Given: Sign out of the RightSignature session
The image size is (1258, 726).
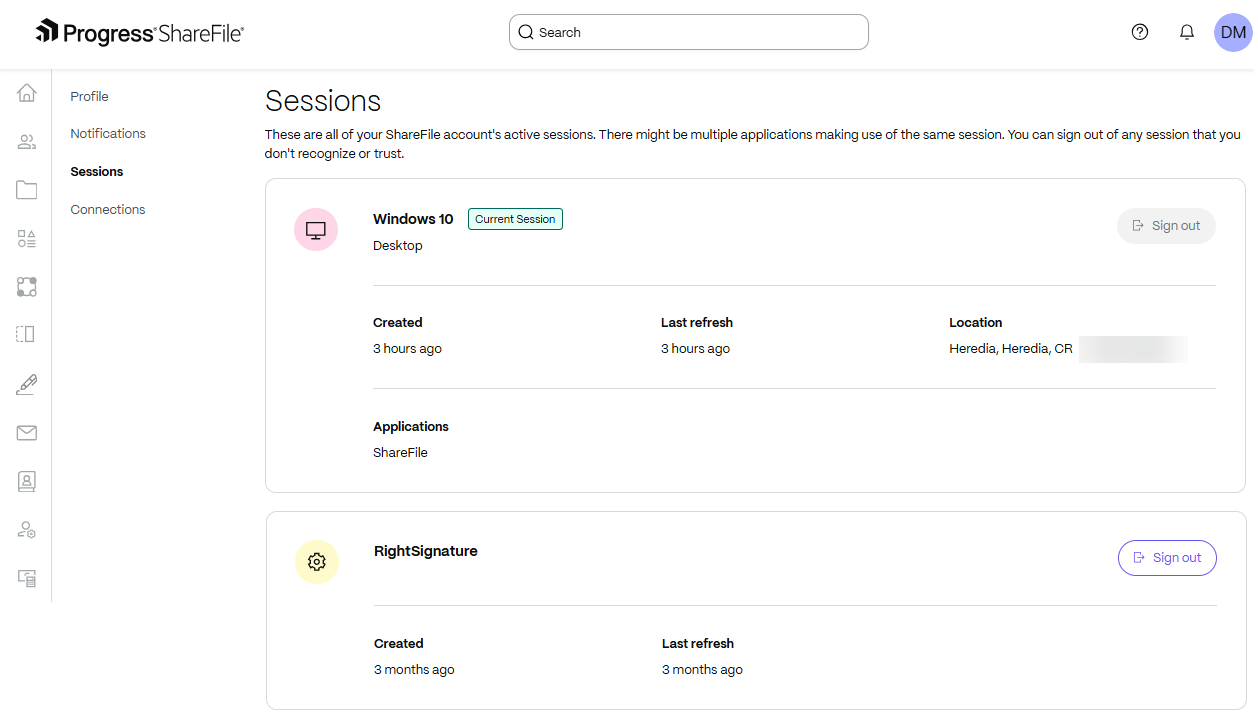Looking at the screenshot, I should [x=1167, y=558].
